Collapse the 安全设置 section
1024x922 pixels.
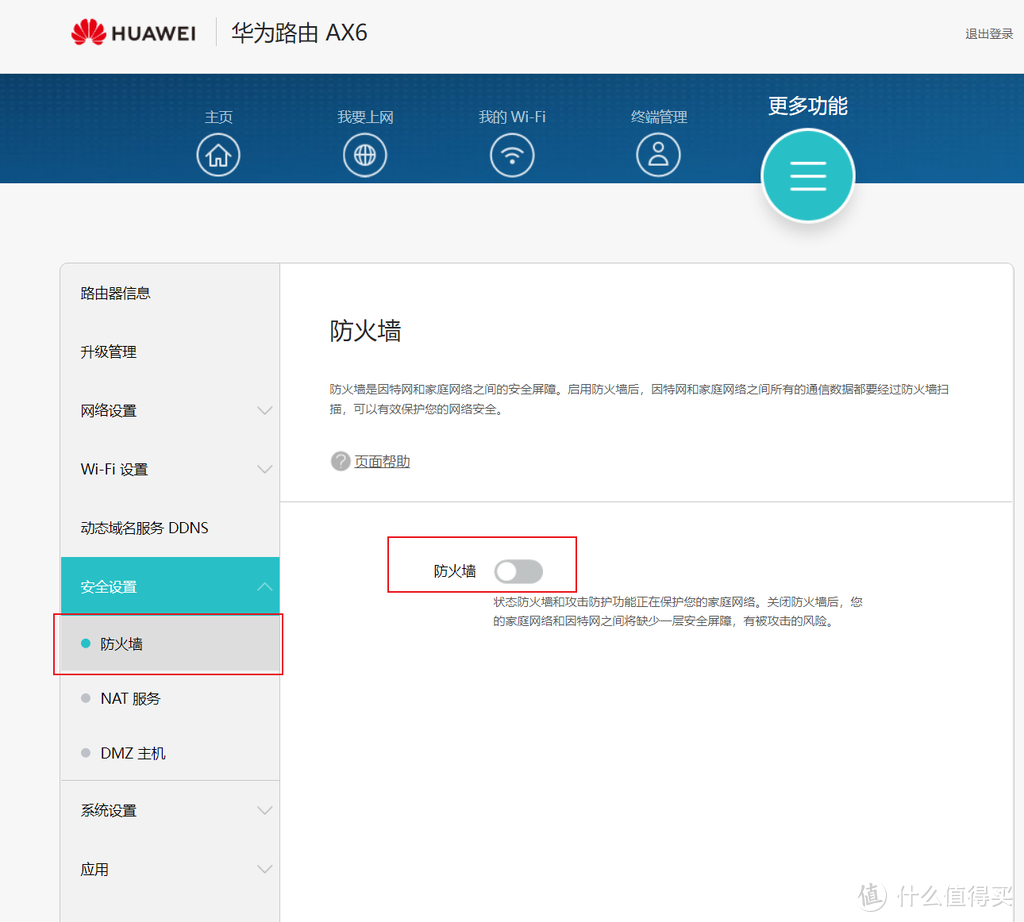point(265,586)
